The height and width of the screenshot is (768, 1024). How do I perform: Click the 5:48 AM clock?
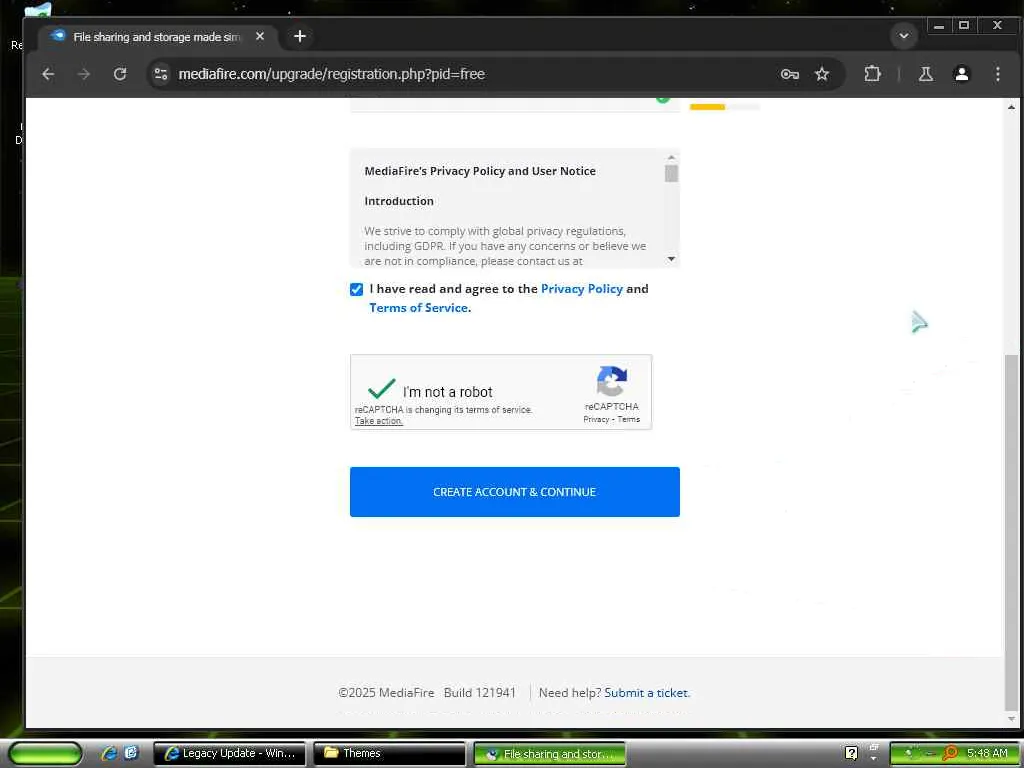pos(987,753)
